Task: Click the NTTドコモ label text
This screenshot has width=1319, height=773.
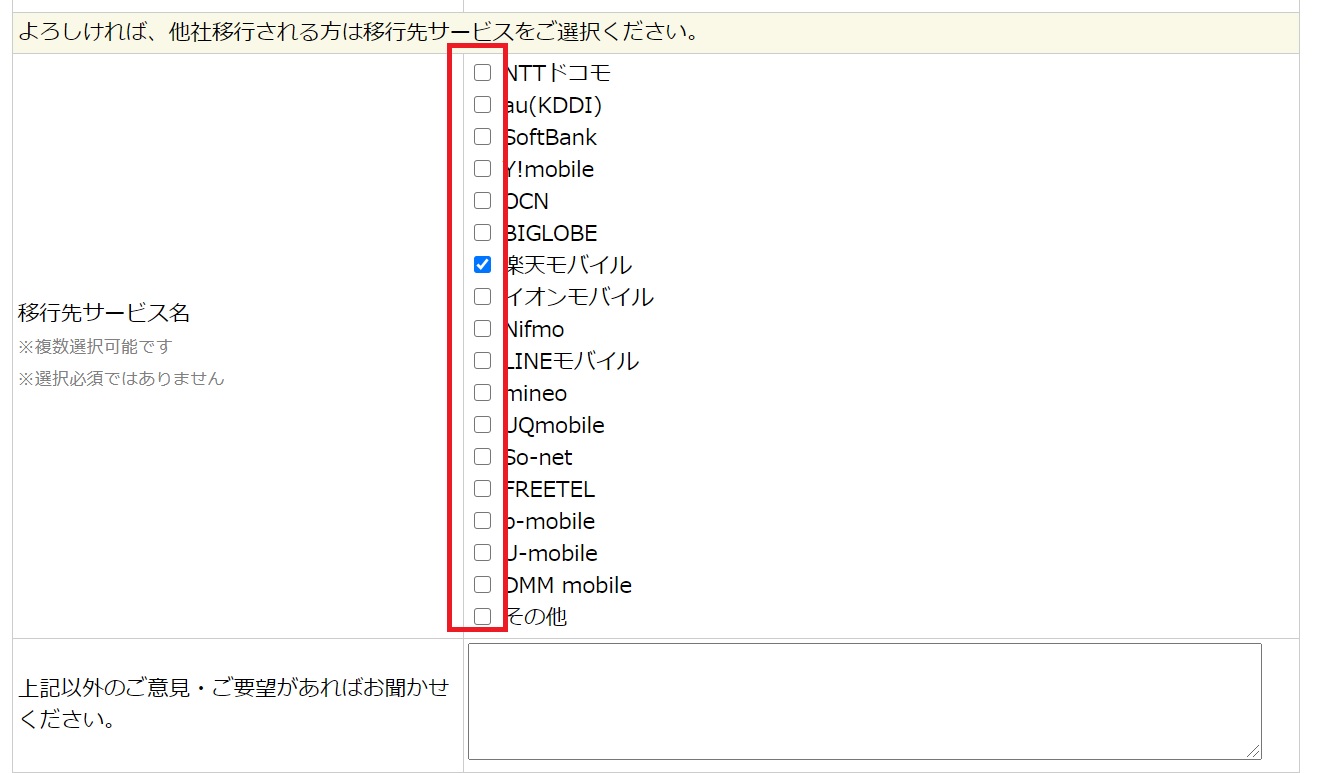Action: pos(557,73)
